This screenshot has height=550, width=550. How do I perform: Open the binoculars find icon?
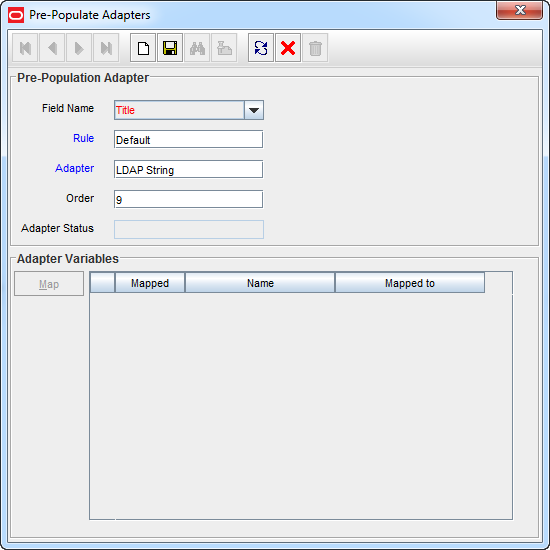(x=197, y=48)
